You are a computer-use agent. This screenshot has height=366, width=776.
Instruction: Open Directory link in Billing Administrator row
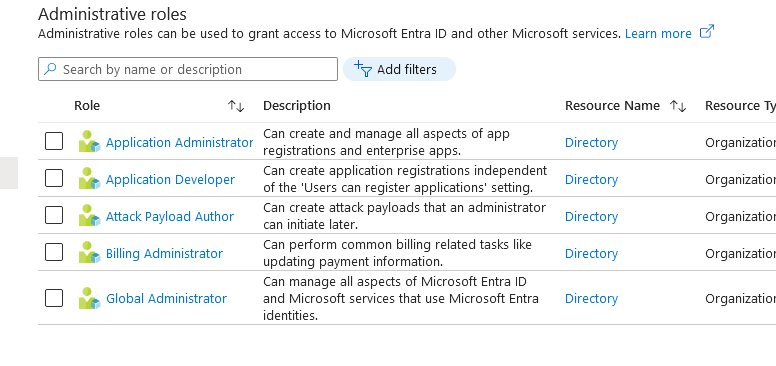[591, 254]
